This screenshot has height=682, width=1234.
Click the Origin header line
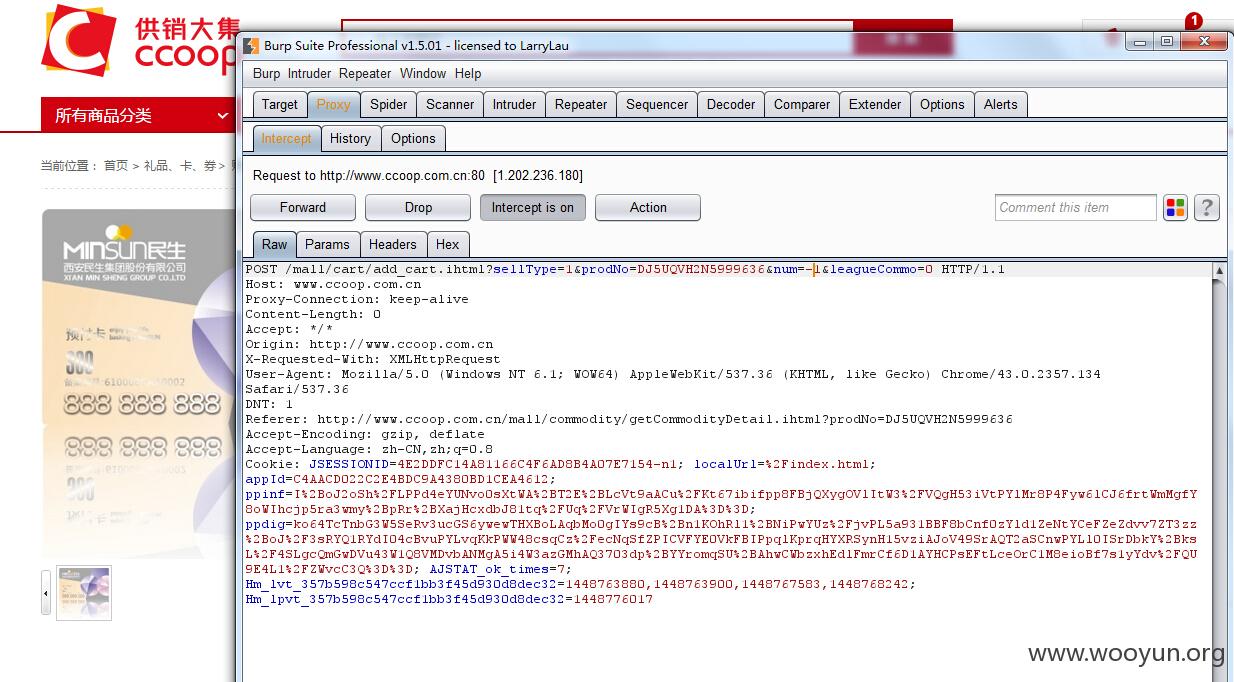click(369, 344)
